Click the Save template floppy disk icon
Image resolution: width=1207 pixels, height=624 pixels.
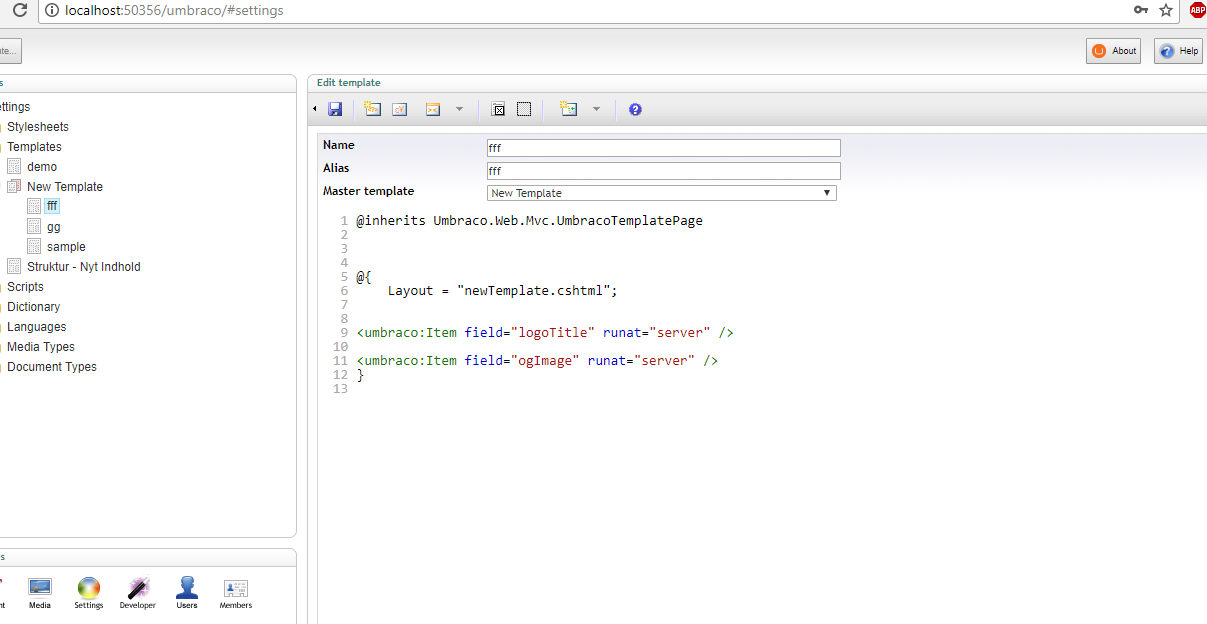(x=335, y=109)
